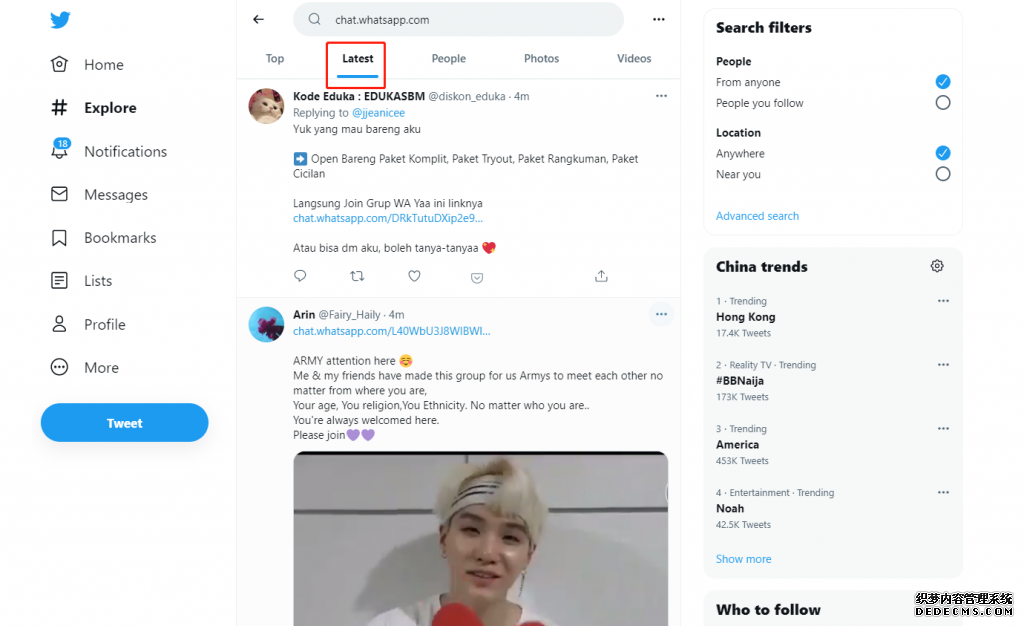Click the 4m timestamp on Kode Eduka tweet
The height and width of the screenshot is (626, 1024).
521,97
